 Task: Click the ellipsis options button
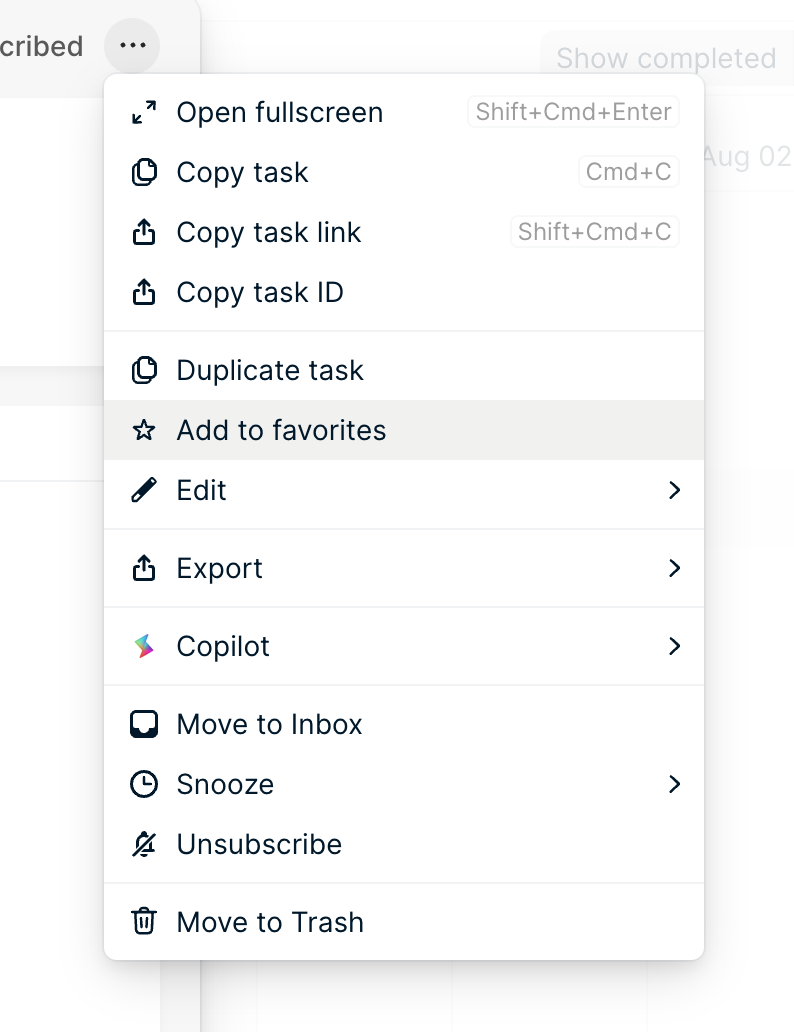point(132,46)
